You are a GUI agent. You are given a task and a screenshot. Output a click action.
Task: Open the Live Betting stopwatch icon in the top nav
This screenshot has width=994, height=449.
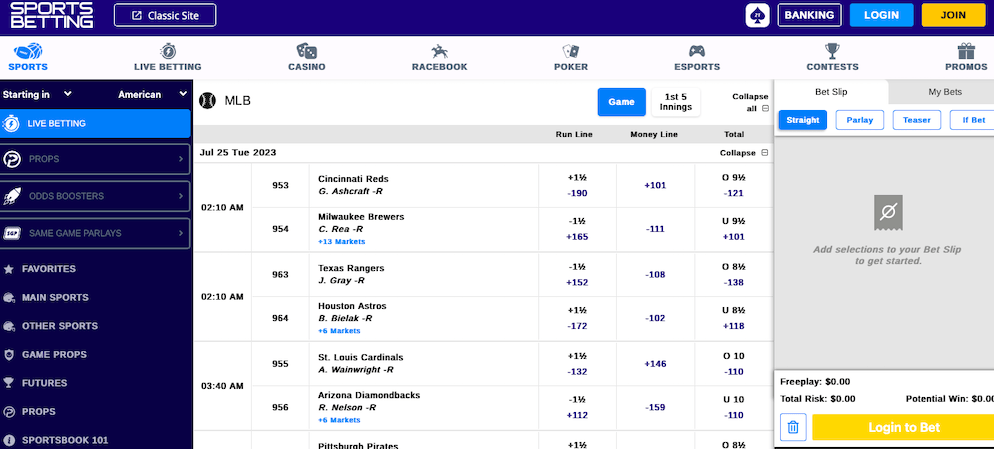pyautogui.click(x=167, y=51)
